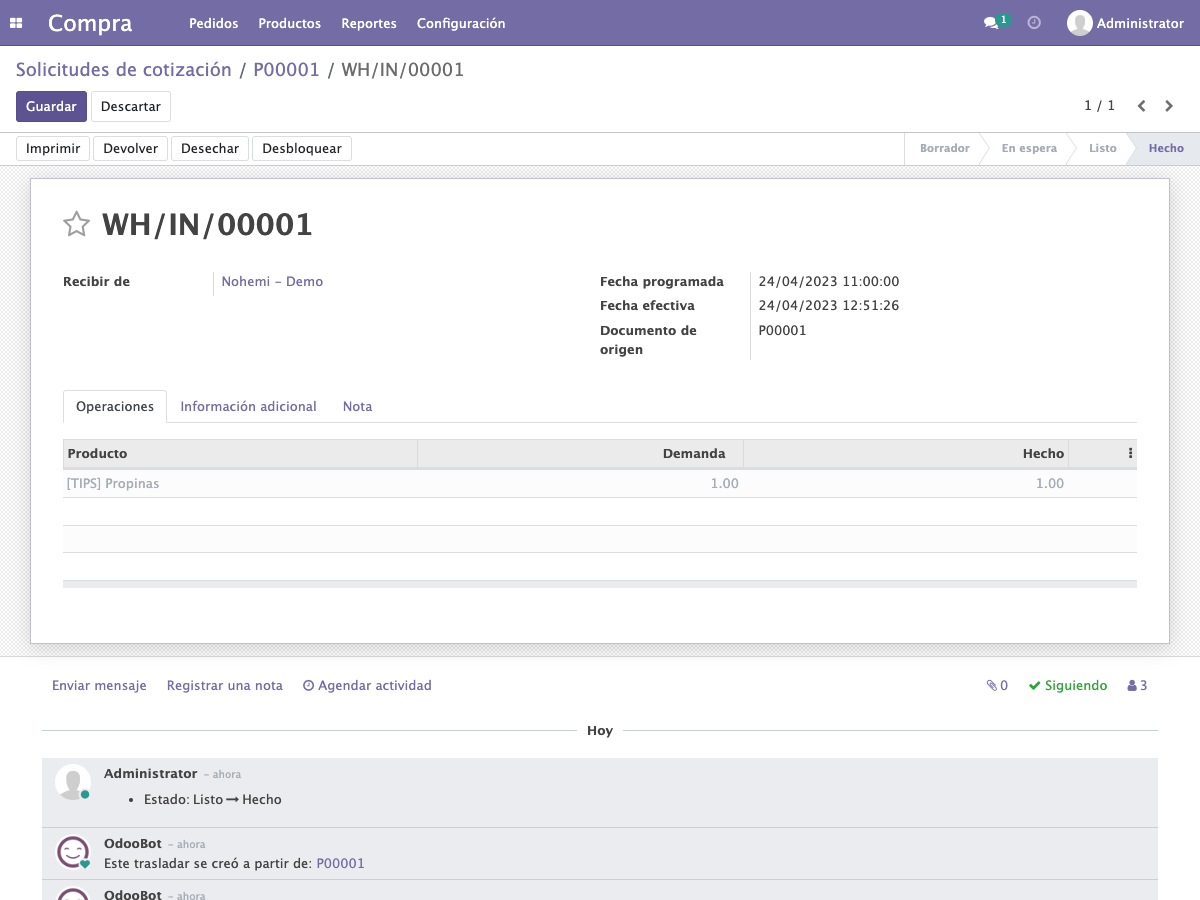Show the followers count icon
Viewport: 1200px width, 900px height.
1137,686
